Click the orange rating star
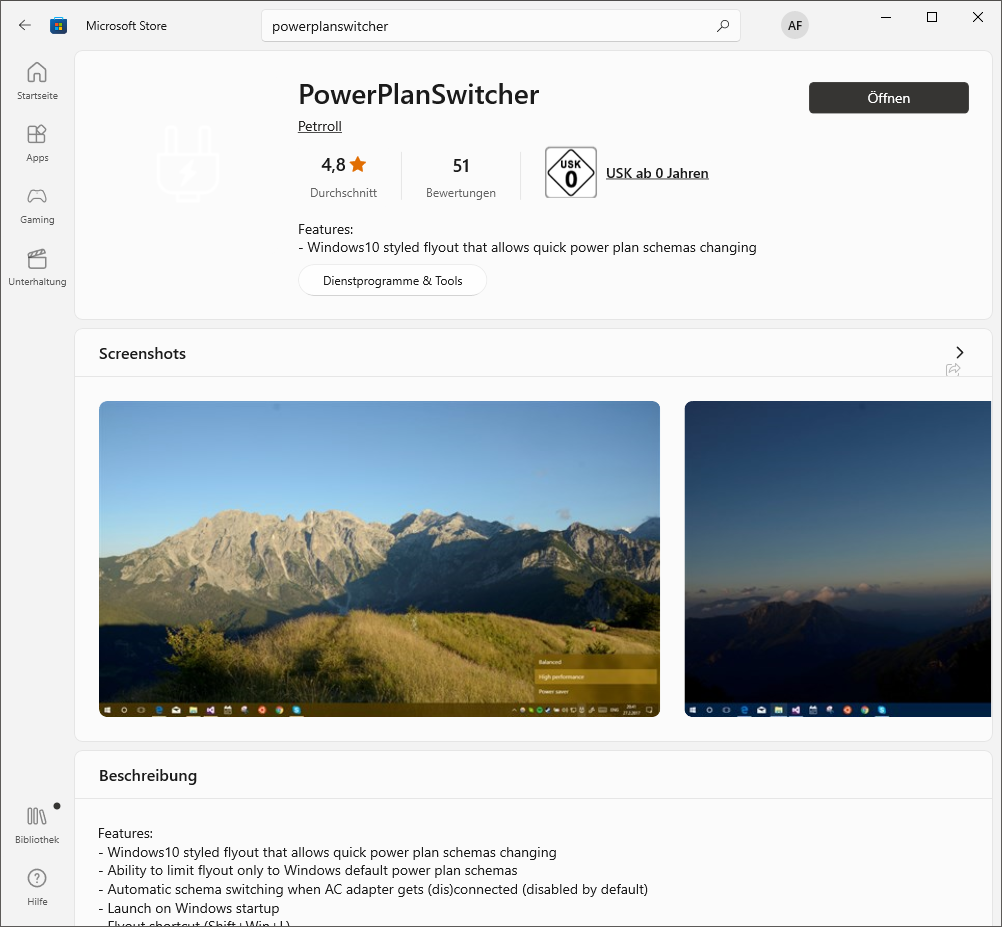The height and width of the screenshot is (927, 1002). tap(358, 164)
